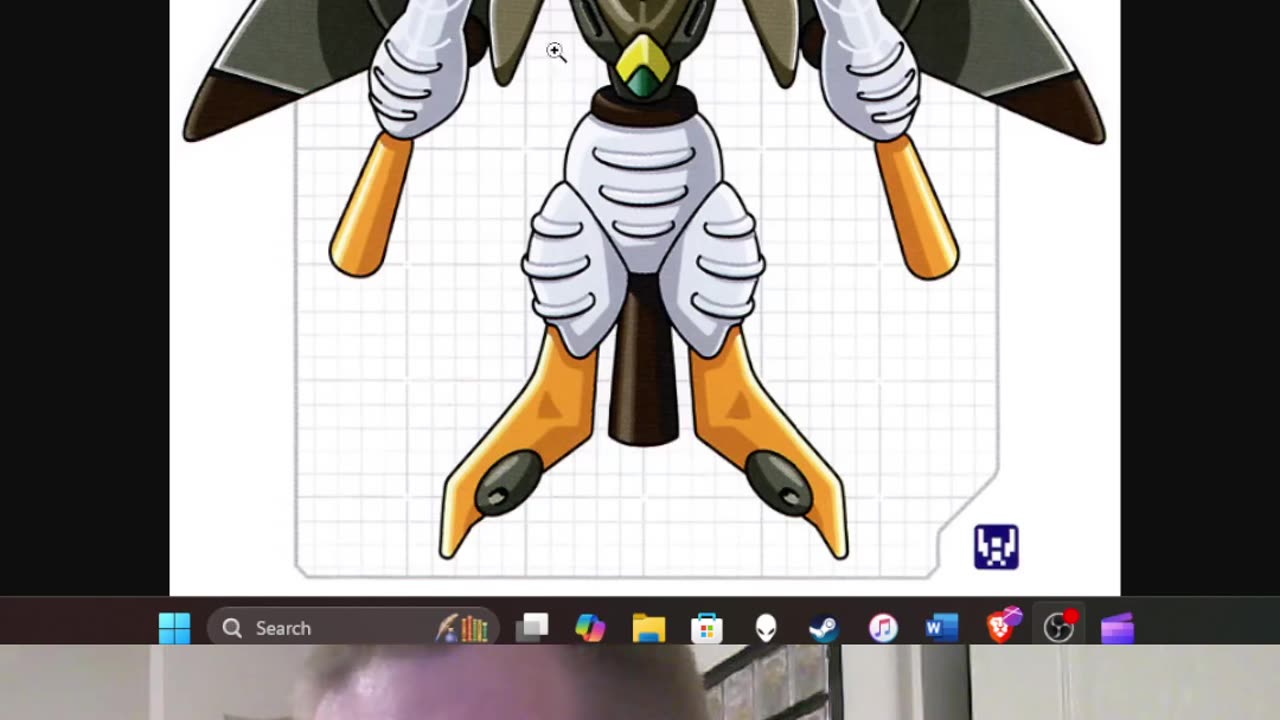Switch to Brave browser in taskbar
This screenshot has width=1280, height=720.
coord(1002,626)
